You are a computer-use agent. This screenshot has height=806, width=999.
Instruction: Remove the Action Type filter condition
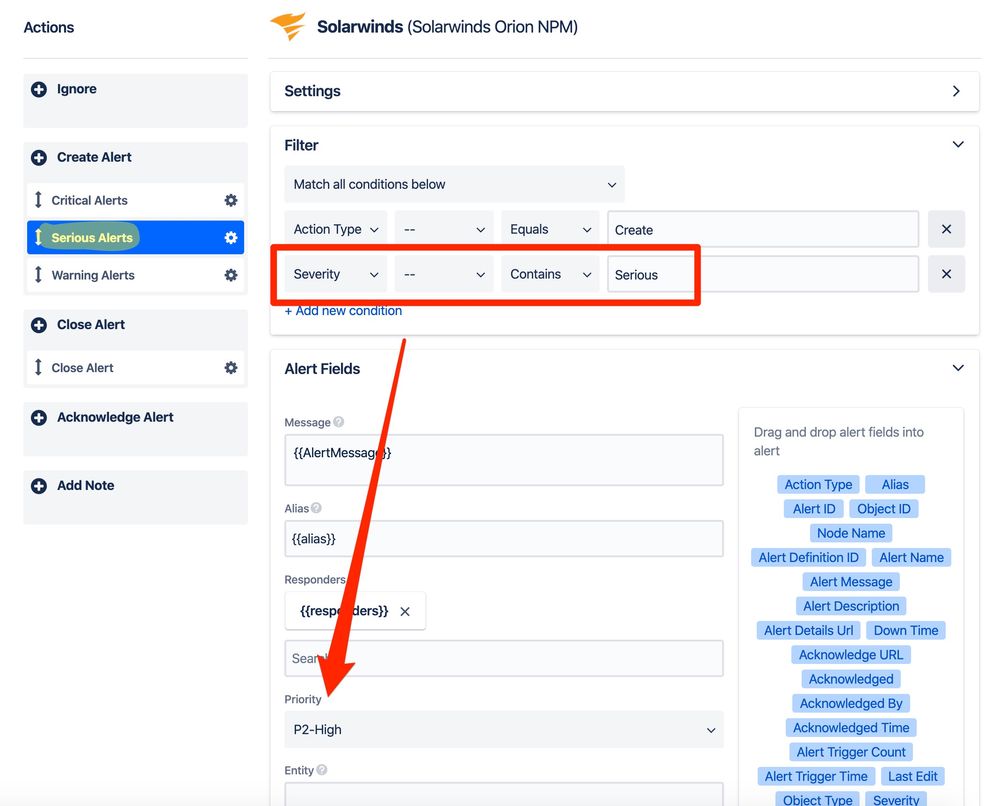[946, 229]
